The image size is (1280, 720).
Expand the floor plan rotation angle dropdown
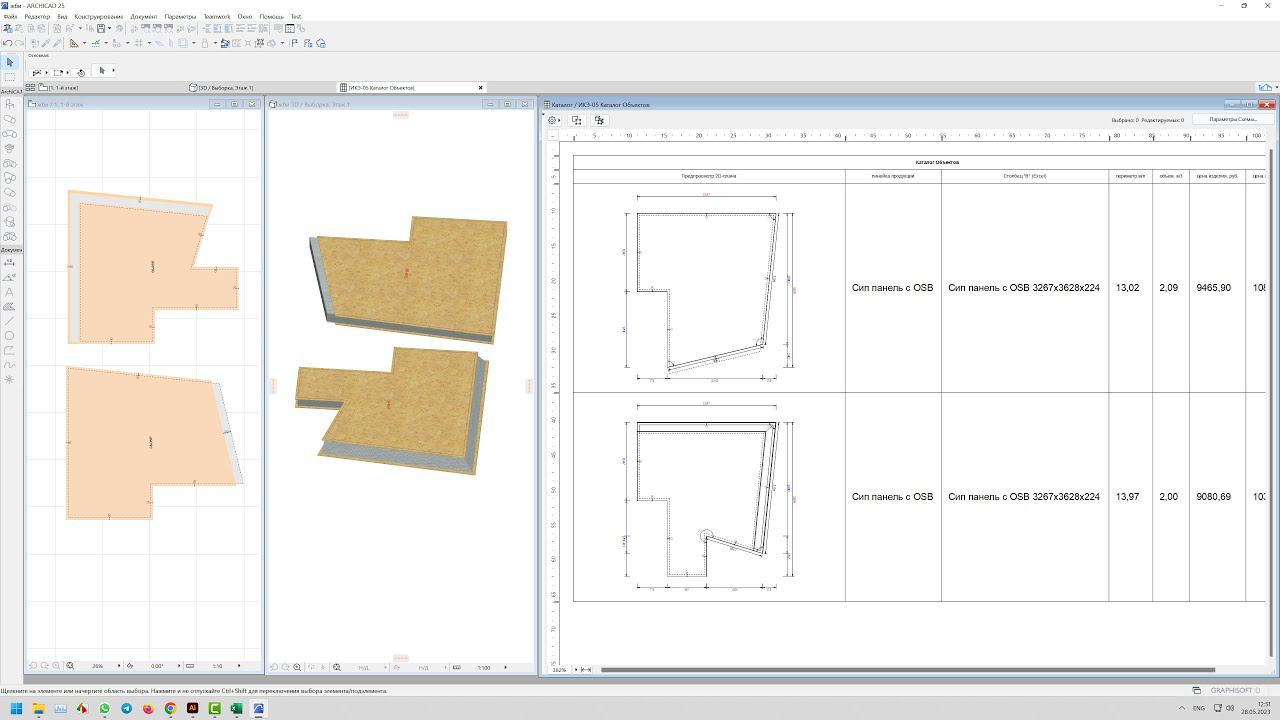click(177, 666)
